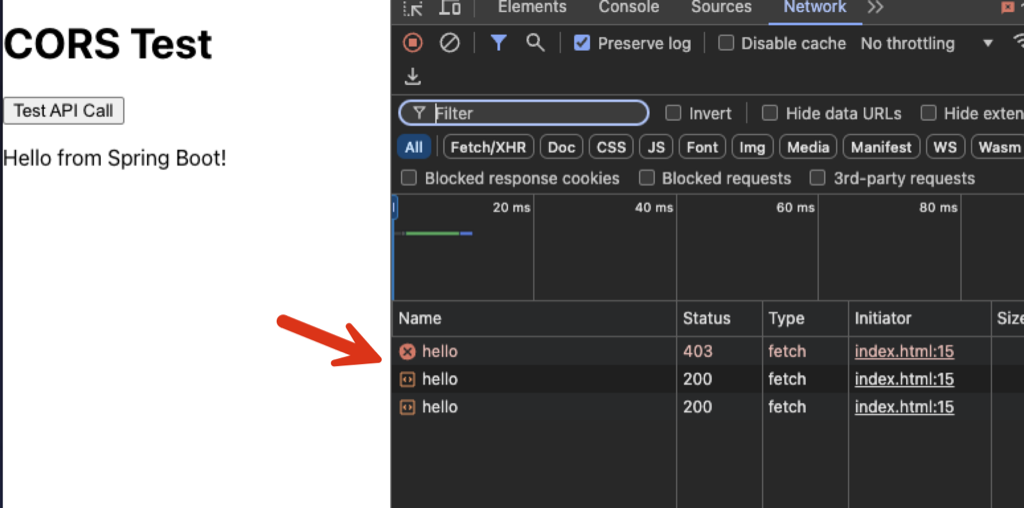Image resolution: width=1024 pixels, height=508 pixels.
Task: Check Hide data URLs
Action: click(770, 113)
